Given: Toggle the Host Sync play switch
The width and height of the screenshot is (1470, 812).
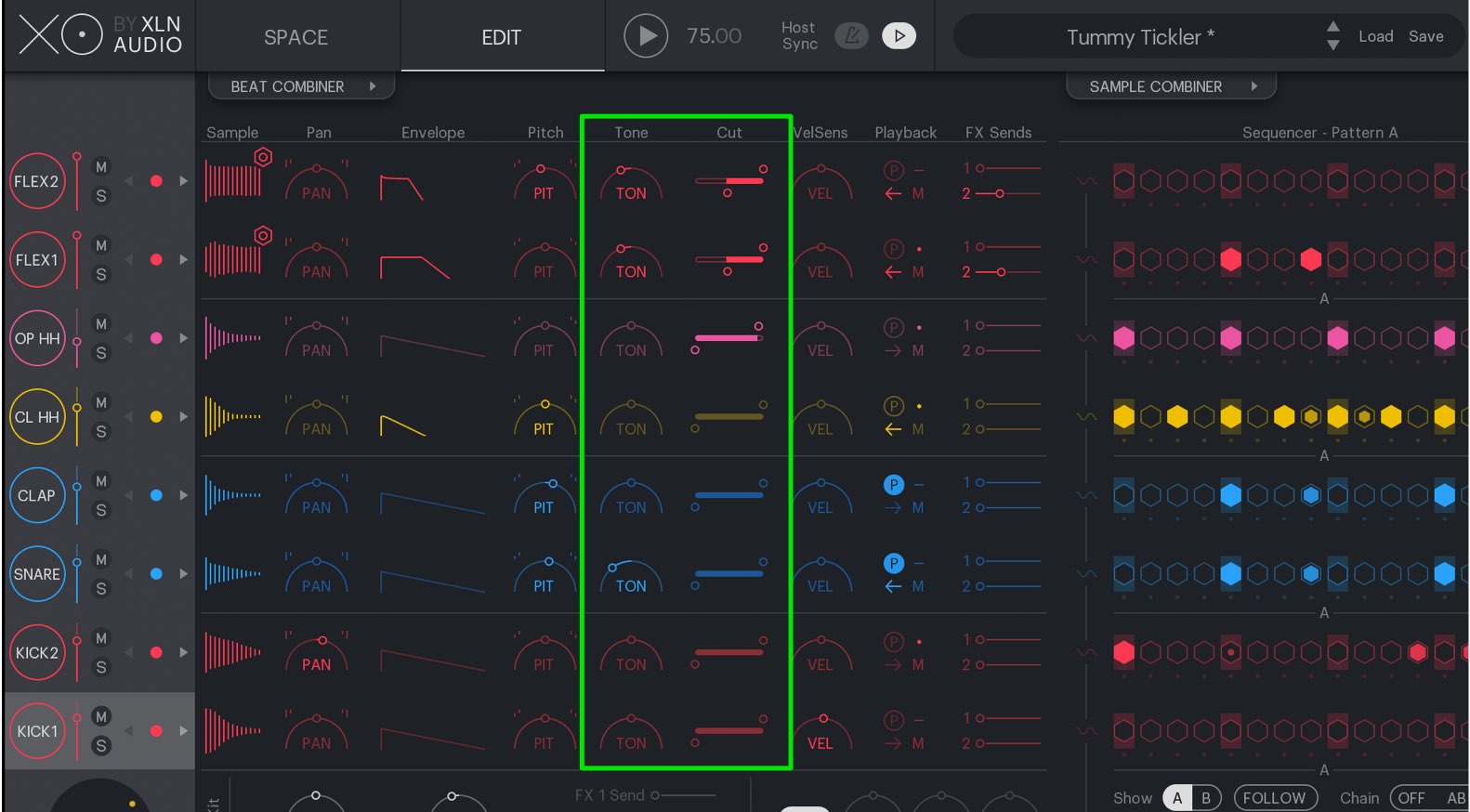Looking at the screenshot, I should coord(899,36).
